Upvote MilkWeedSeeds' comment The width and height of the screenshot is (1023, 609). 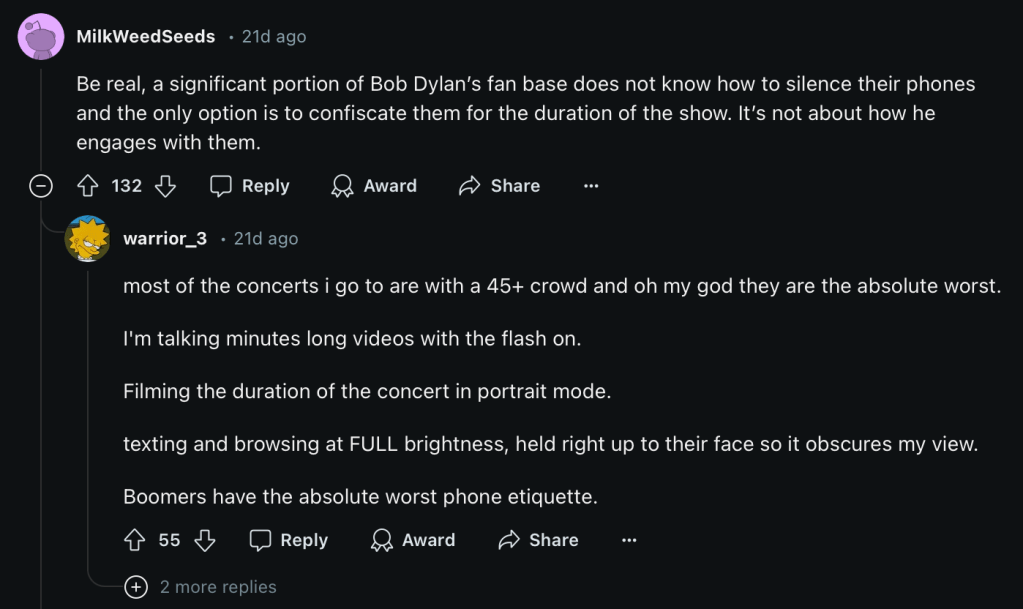tap(87, 186)
